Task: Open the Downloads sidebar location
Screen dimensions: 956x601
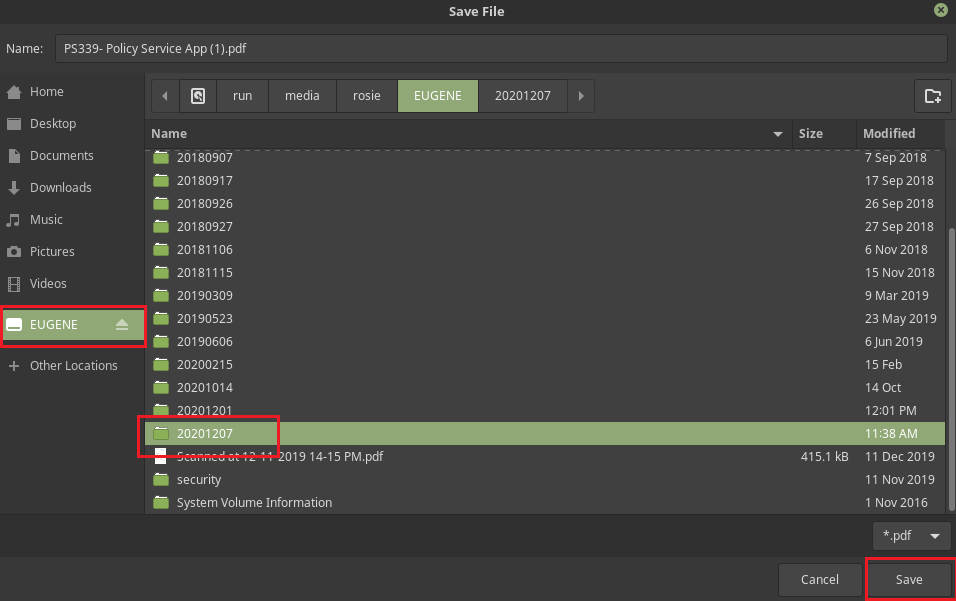Action: point(60,188)
